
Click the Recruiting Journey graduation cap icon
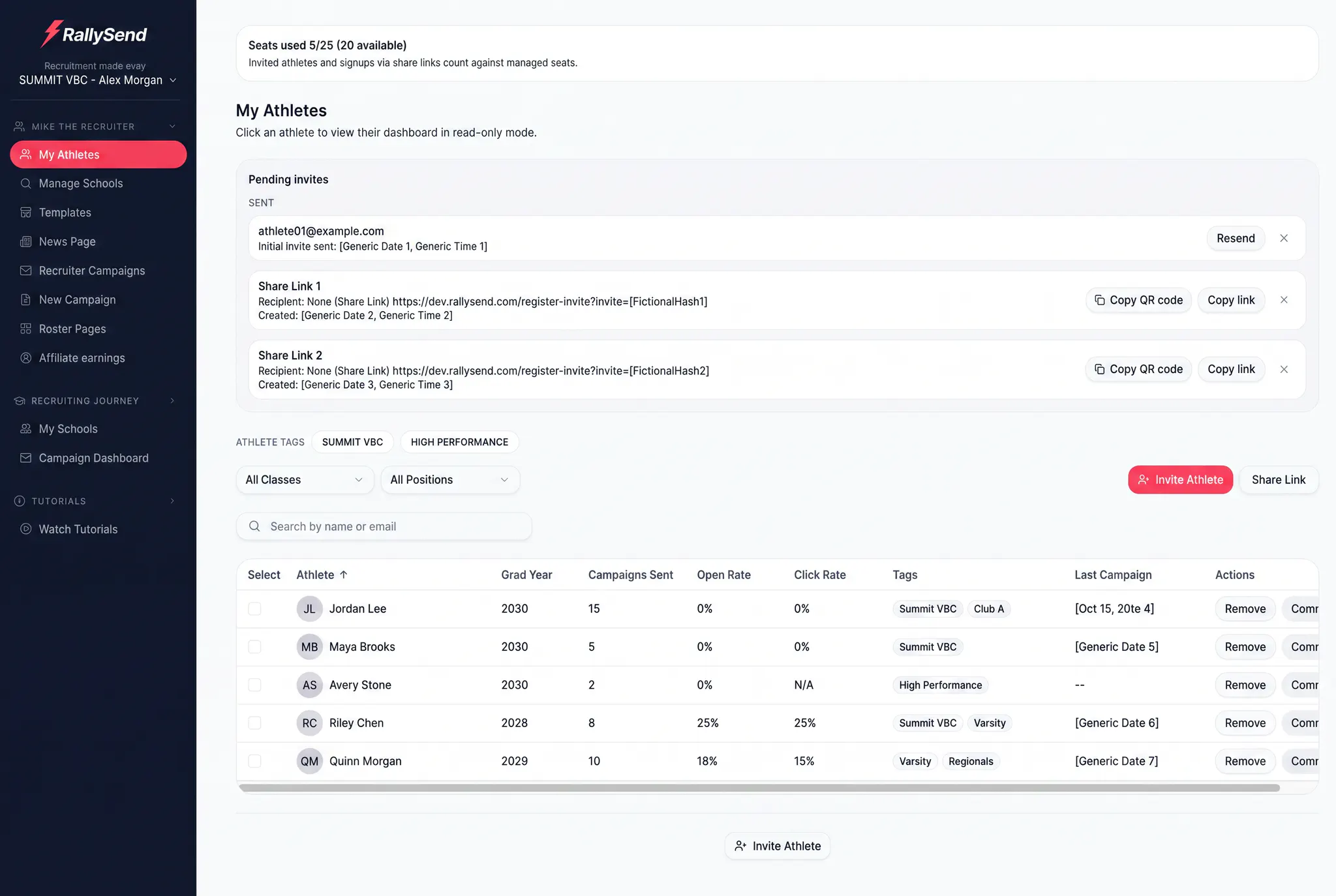point(20,400)
